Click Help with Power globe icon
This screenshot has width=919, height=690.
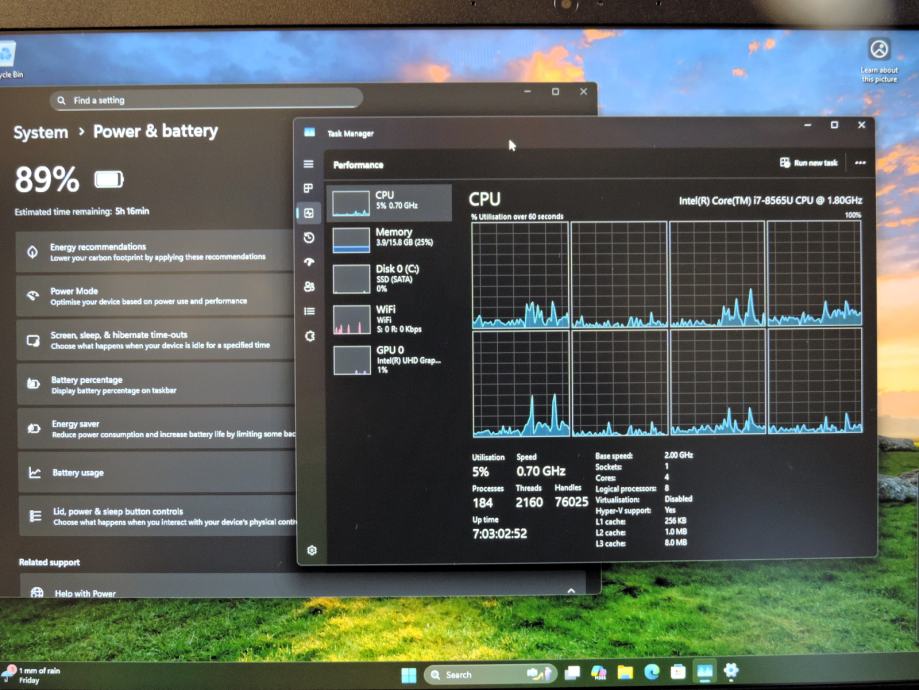pos(37,593)
